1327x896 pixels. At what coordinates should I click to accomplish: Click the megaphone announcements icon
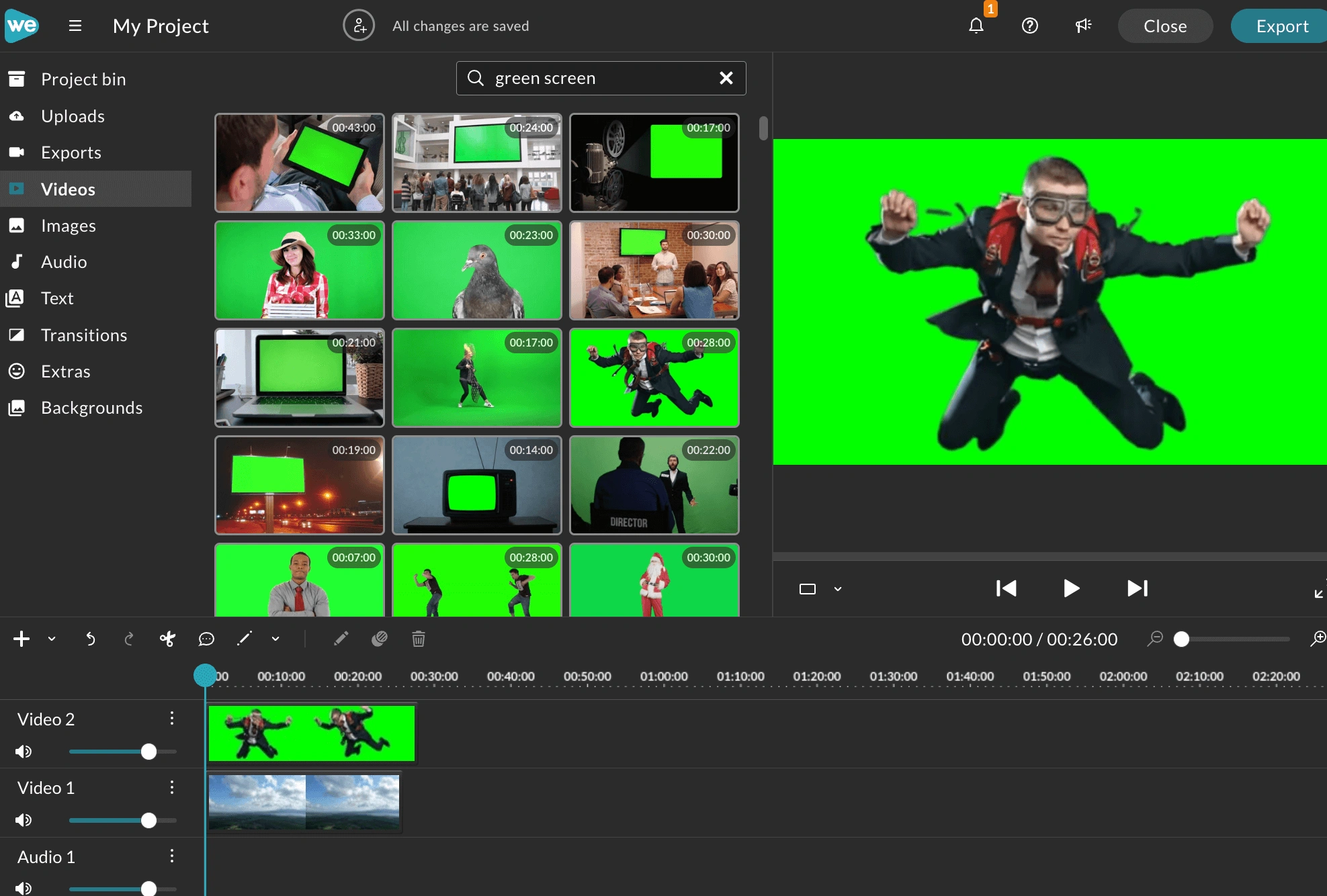click(1083, 26)
